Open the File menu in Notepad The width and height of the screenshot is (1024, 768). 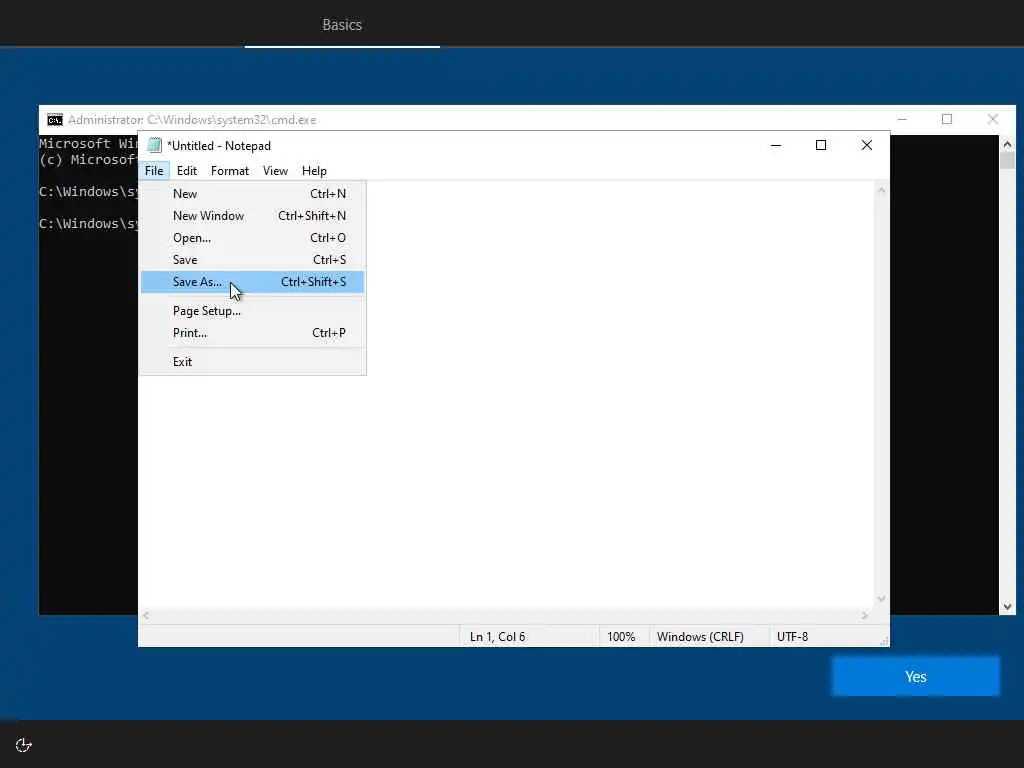point(154,170)
